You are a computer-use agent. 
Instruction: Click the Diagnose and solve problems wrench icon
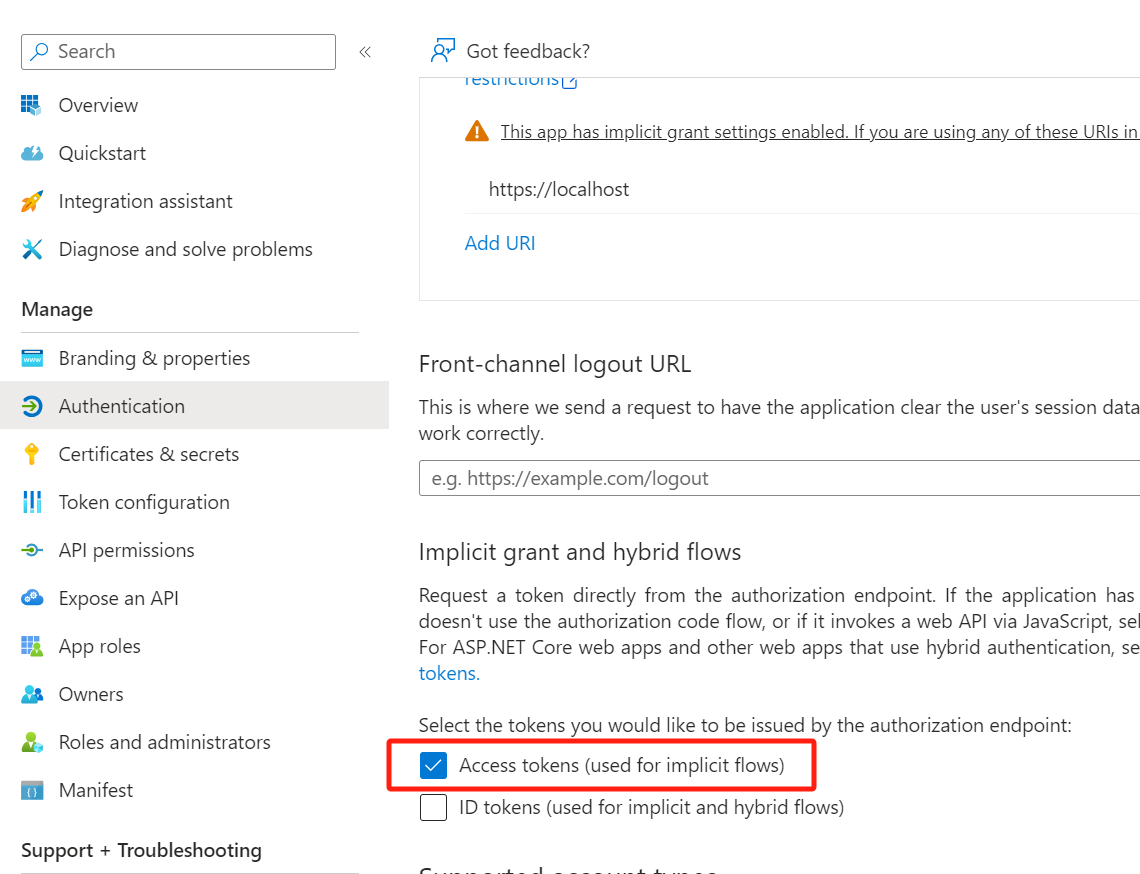[x=31, y=249]
